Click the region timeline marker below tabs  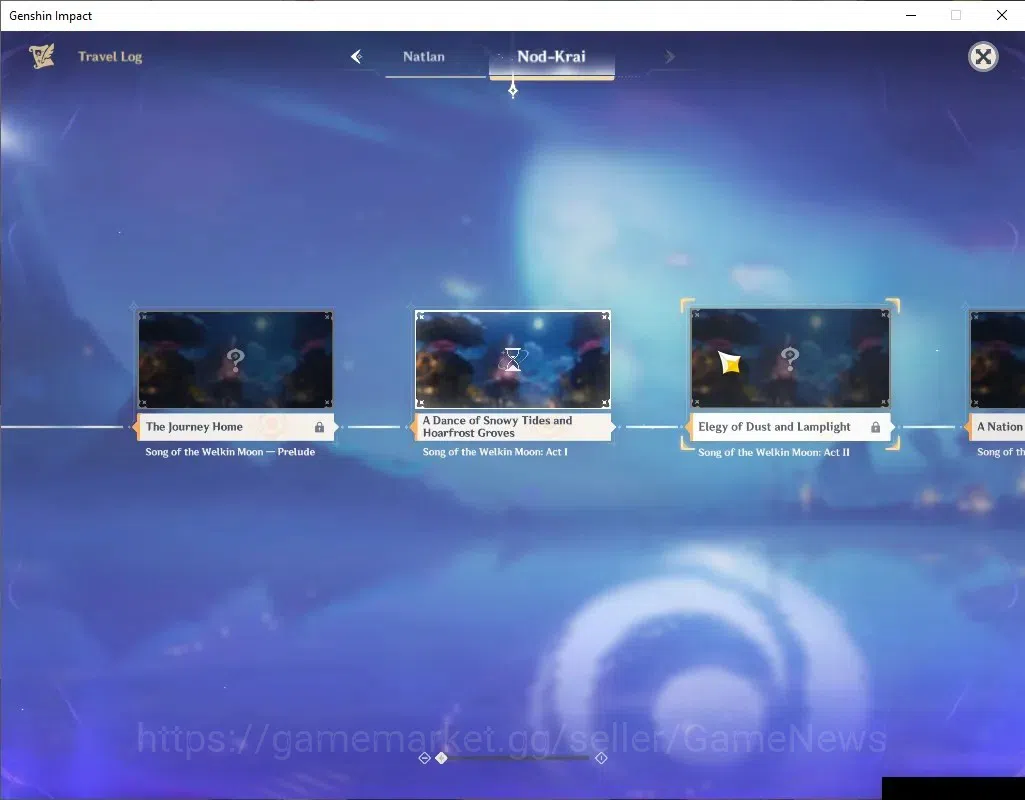click(x=513, y=90)
